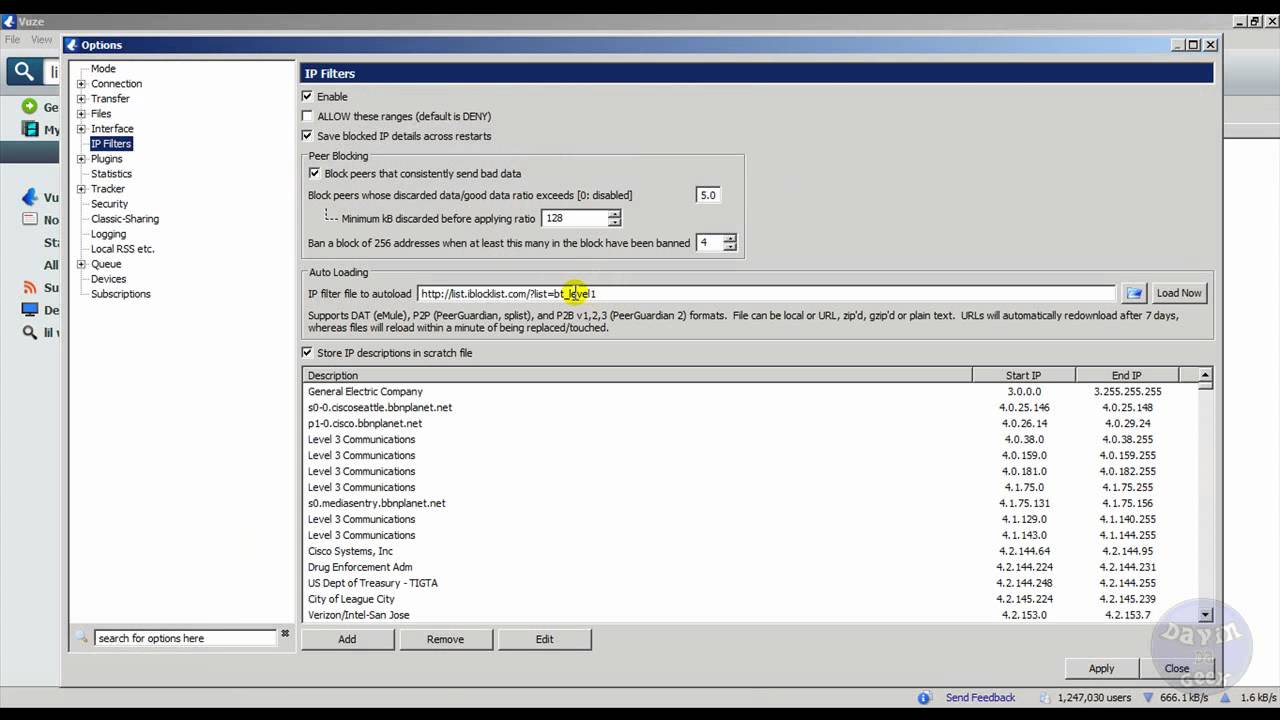Select Classic-Sharing in the options tree
This screenshot has height=720, width=1280.
(x=125, y=219)
